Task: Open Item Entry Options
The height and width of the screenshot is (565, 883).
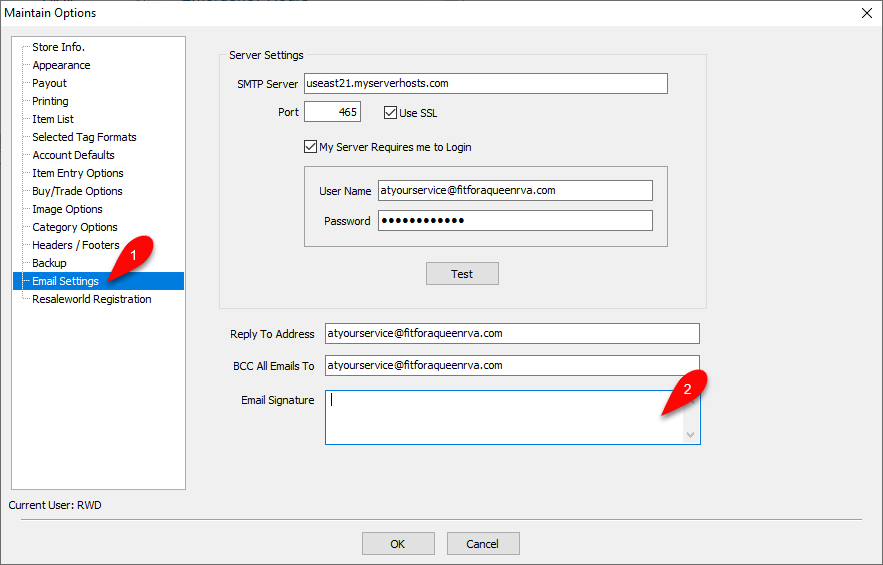Action: [x=78, y=173]
